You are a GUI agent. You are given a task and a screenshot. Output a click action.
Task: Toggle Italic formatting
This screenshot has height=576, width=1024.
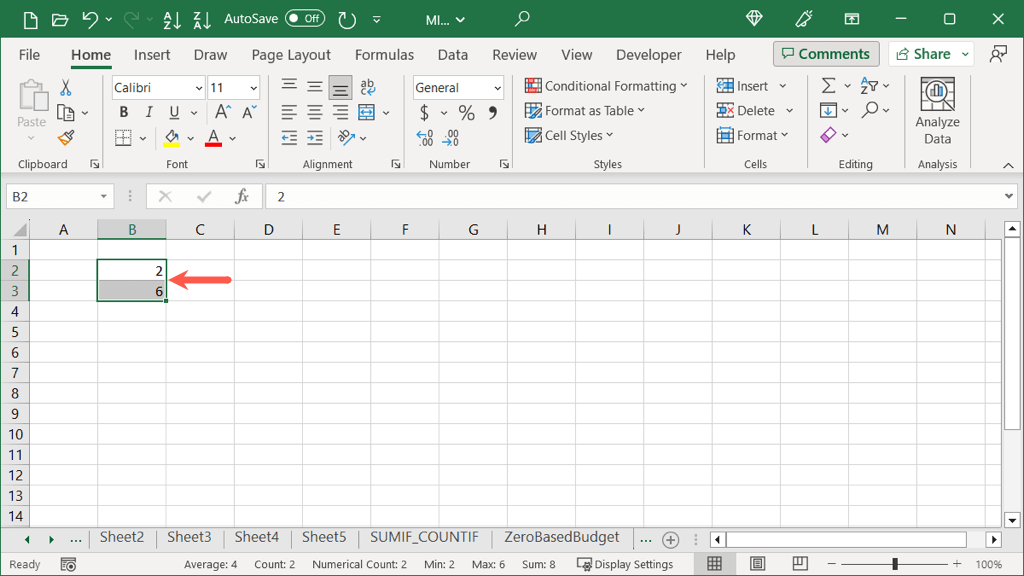[149, 112]
